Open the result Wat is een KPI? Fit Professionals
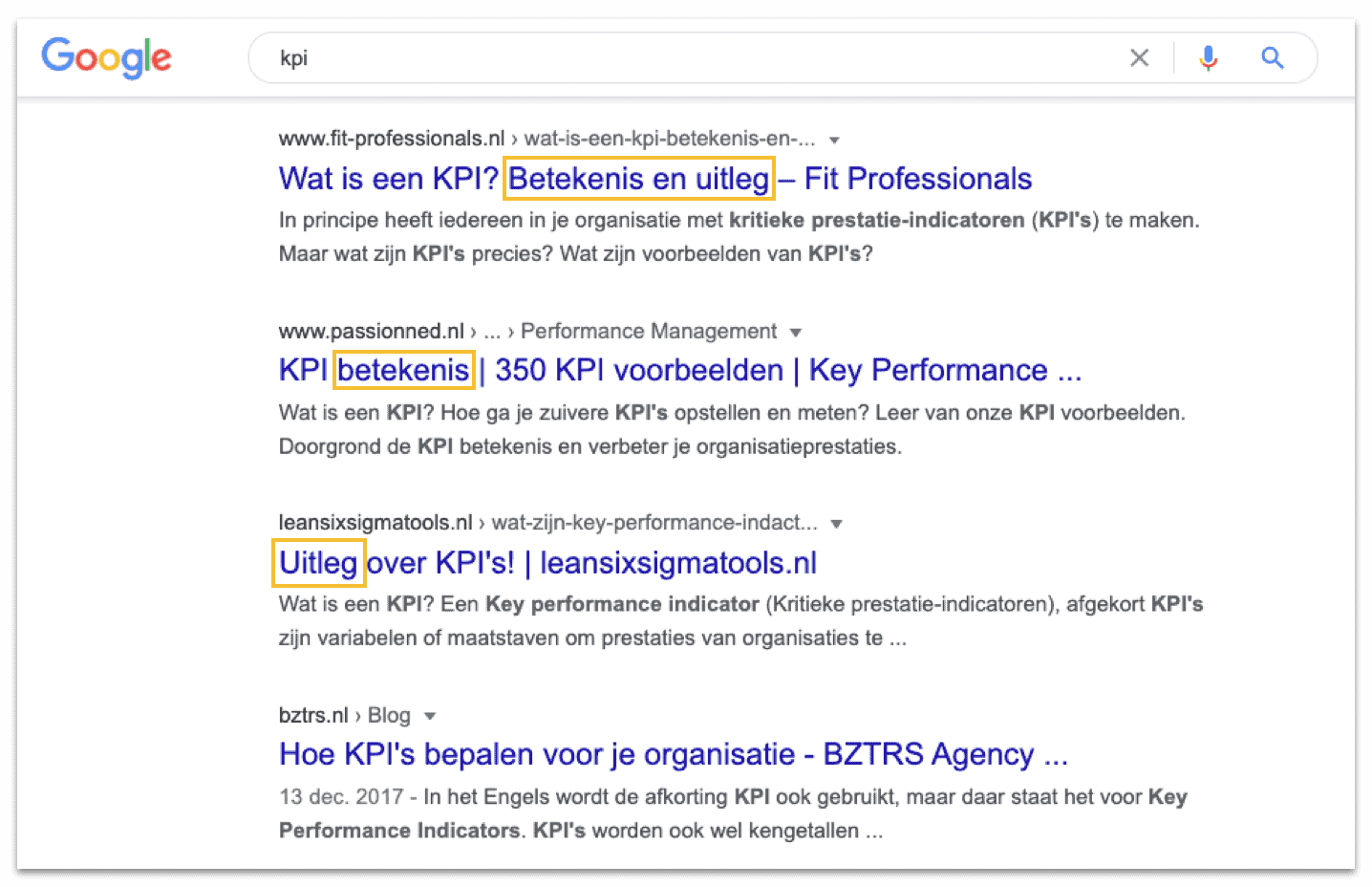 [655, 179]
